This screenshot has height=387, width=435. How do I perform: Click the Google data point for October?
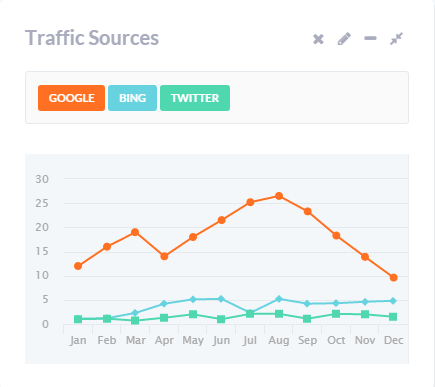click(x=336, y=236)
